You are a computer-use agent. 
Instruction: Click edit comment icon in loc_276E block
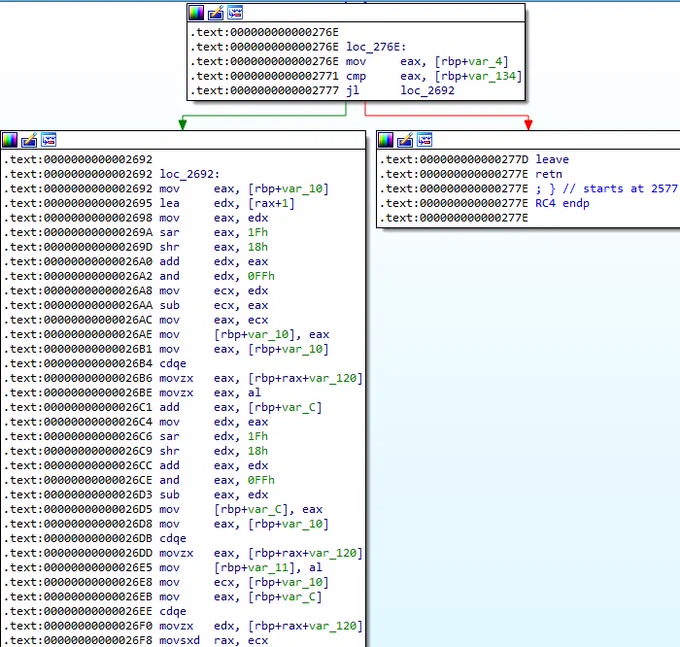(216, 13)
